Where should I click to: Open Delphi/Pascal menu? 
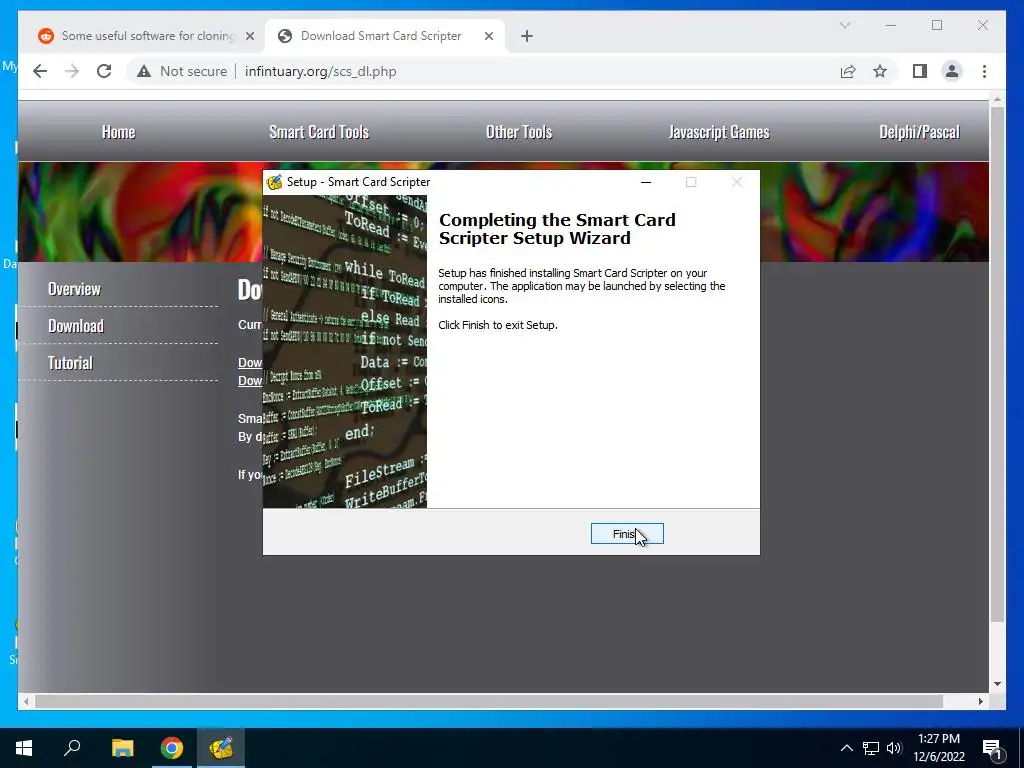click(x=920, y=132)
